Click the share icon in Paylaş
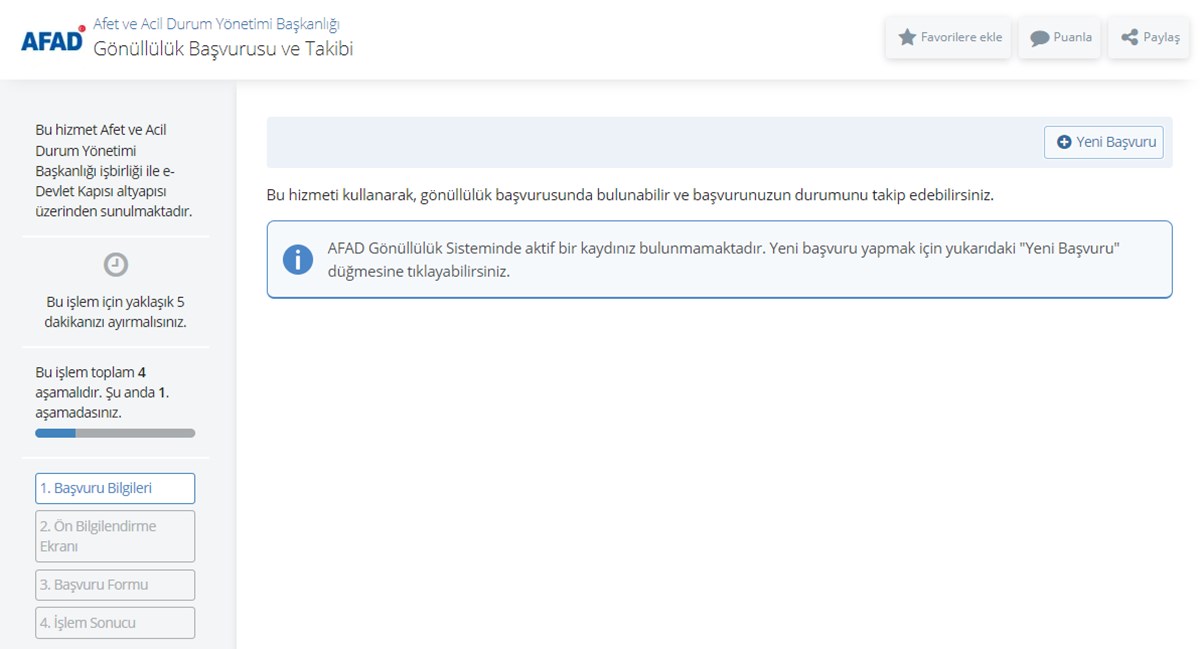 (x=1129, y=37)
